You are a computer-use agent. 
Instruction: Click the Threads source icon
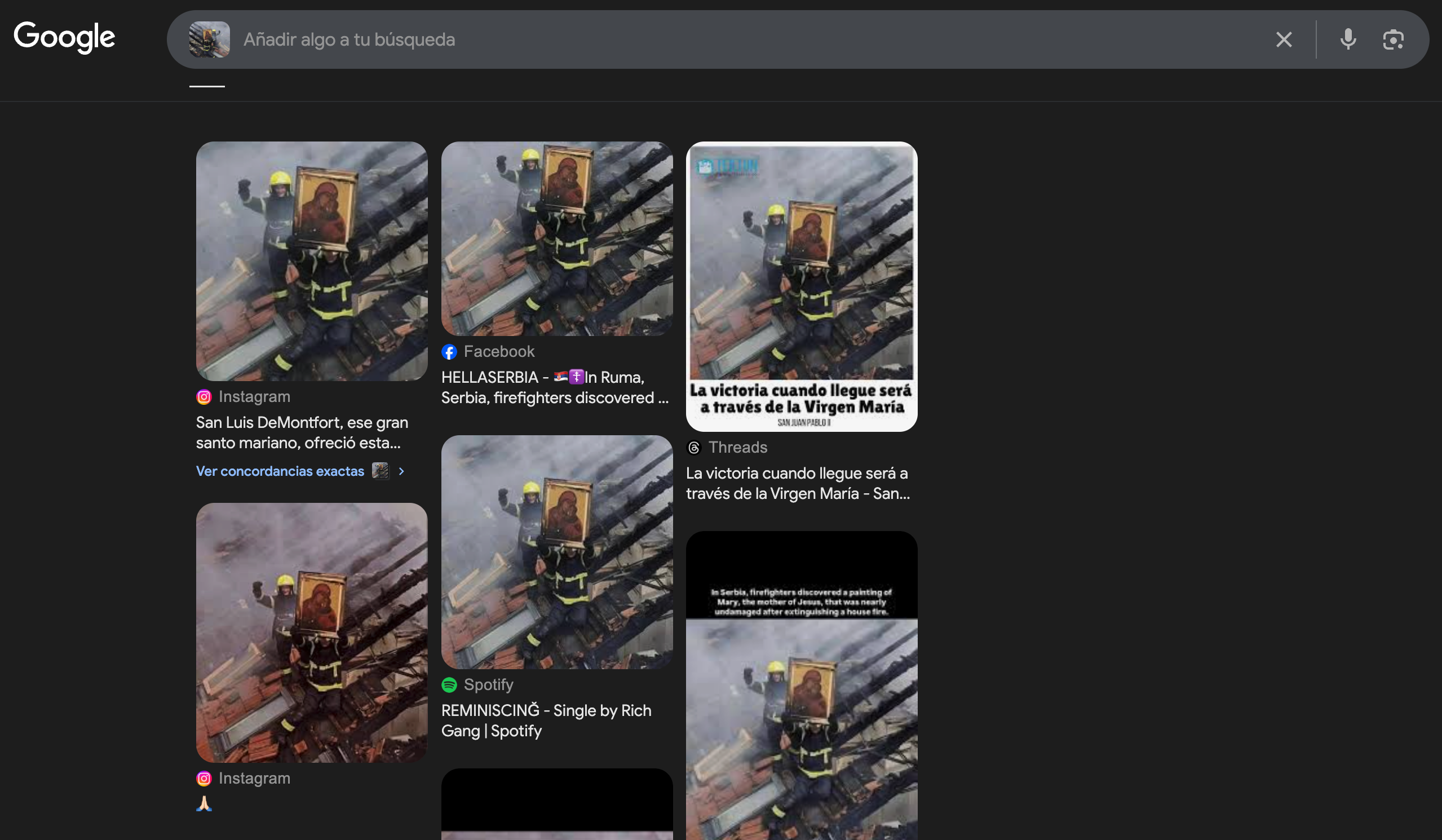(693, 448)
